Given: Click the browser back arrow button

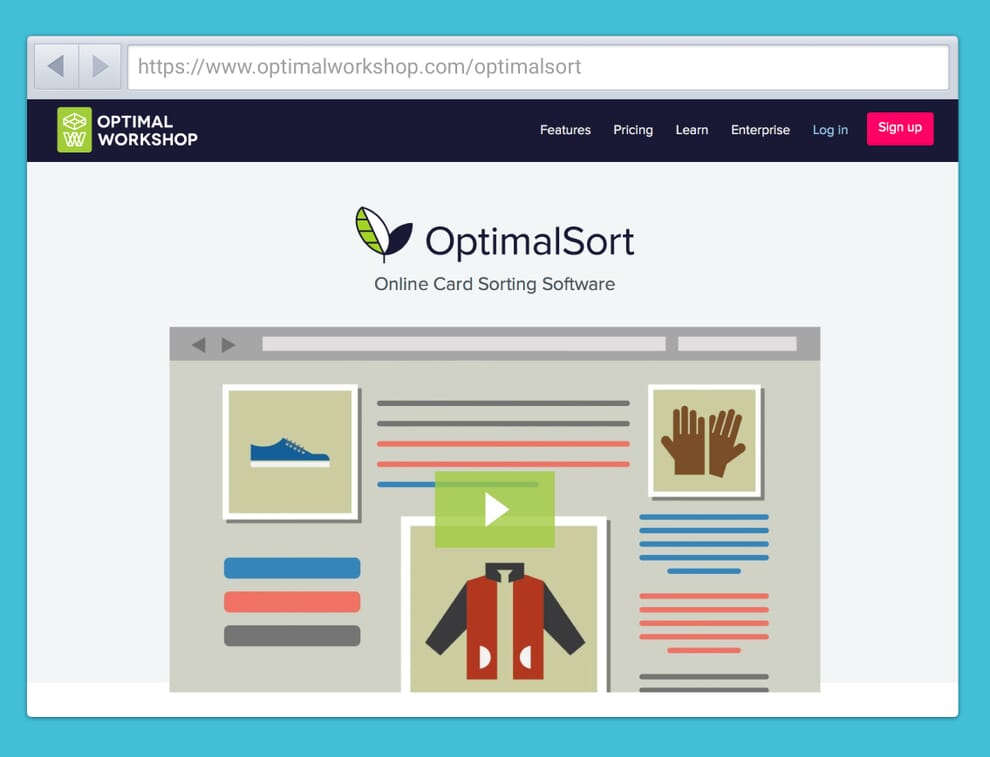Looking at the screenshot, I should 56,66.
